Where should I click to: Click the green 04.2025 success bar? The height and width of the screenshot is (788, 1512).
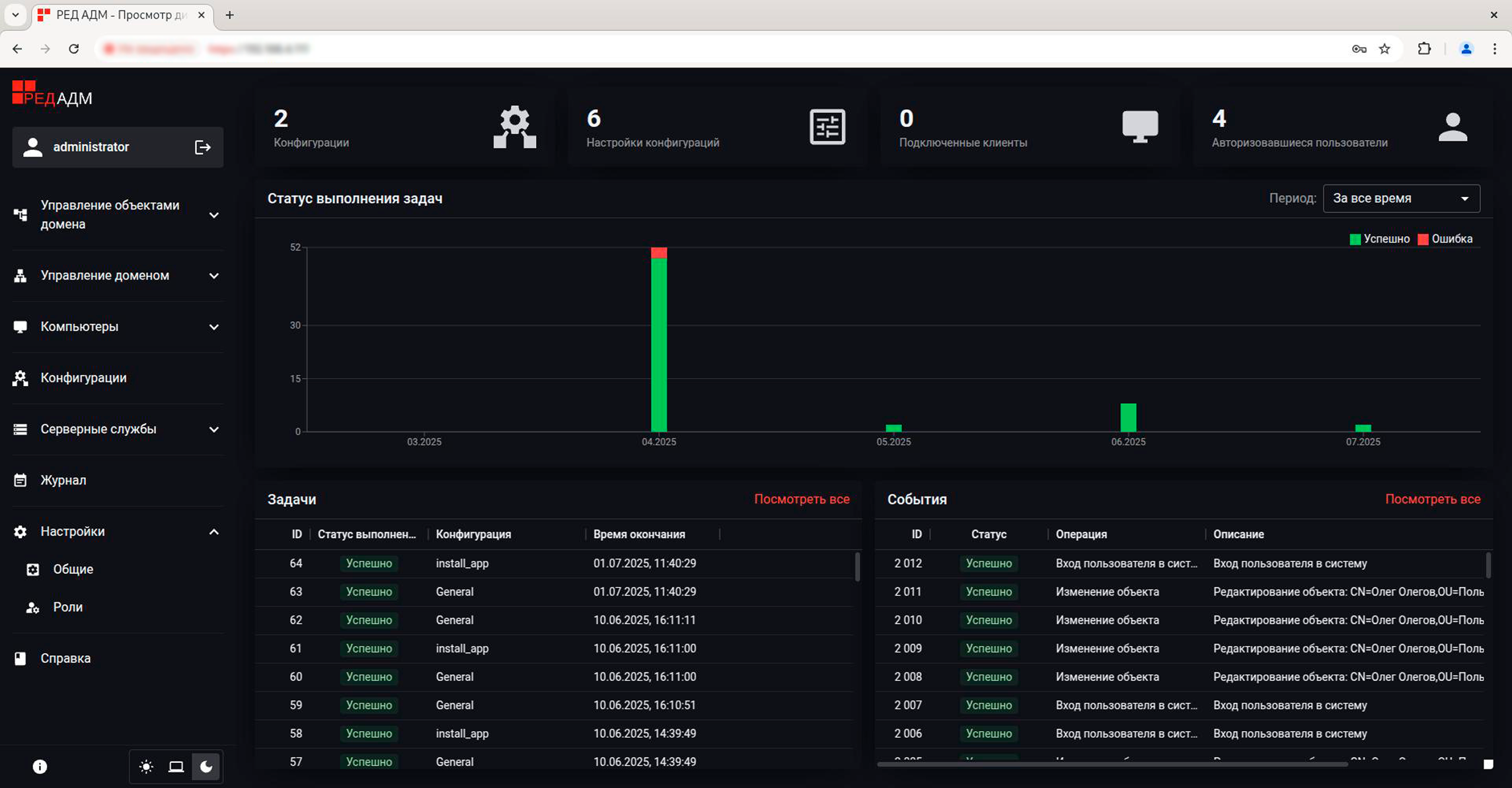[x=659, y=344]
